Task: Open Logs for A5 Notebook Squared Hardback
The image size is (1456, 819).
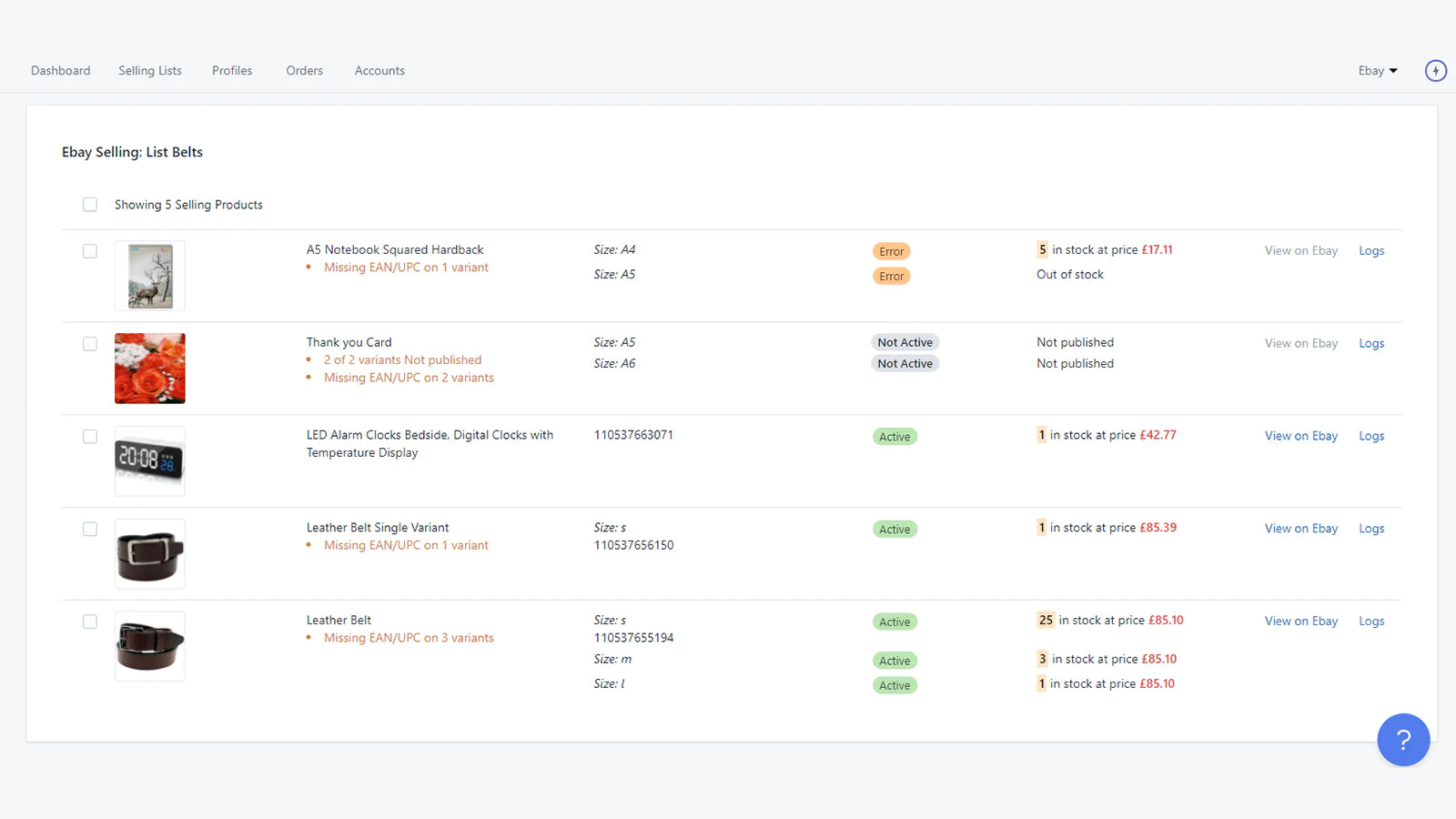Action: coord(1371,251)
